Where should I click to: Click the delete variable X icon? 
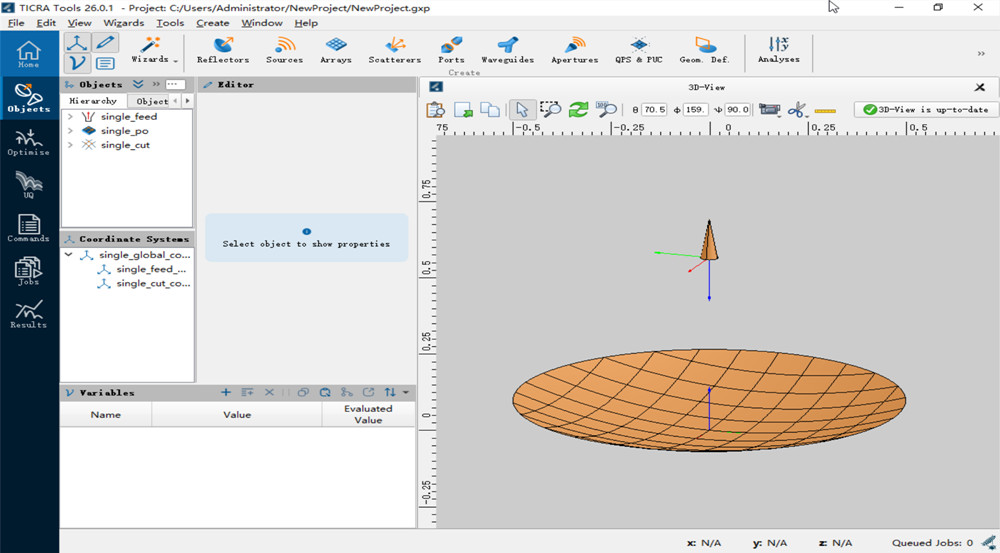pyautogui.click(x=269, y=392)
